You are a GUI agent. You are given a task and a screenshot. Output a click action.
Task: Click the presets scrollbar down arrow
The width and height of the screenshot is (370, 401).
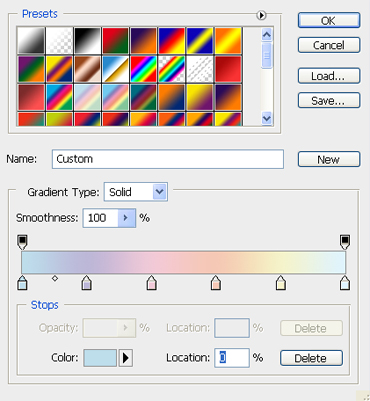pyautogui.click(x=267, y=118)
